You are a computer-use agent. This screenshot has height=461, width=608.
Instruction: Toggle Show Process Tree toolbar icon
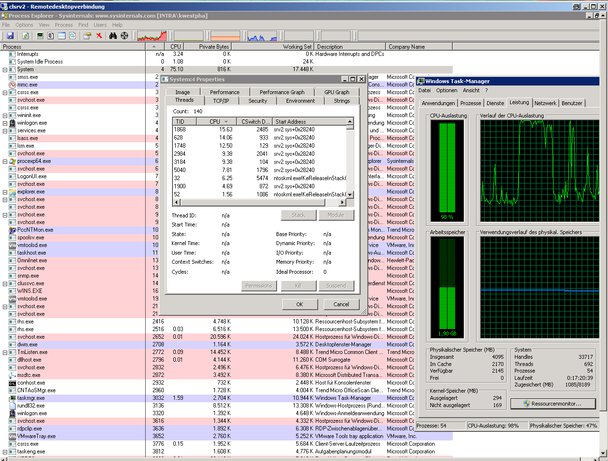[x=51, y=36]
